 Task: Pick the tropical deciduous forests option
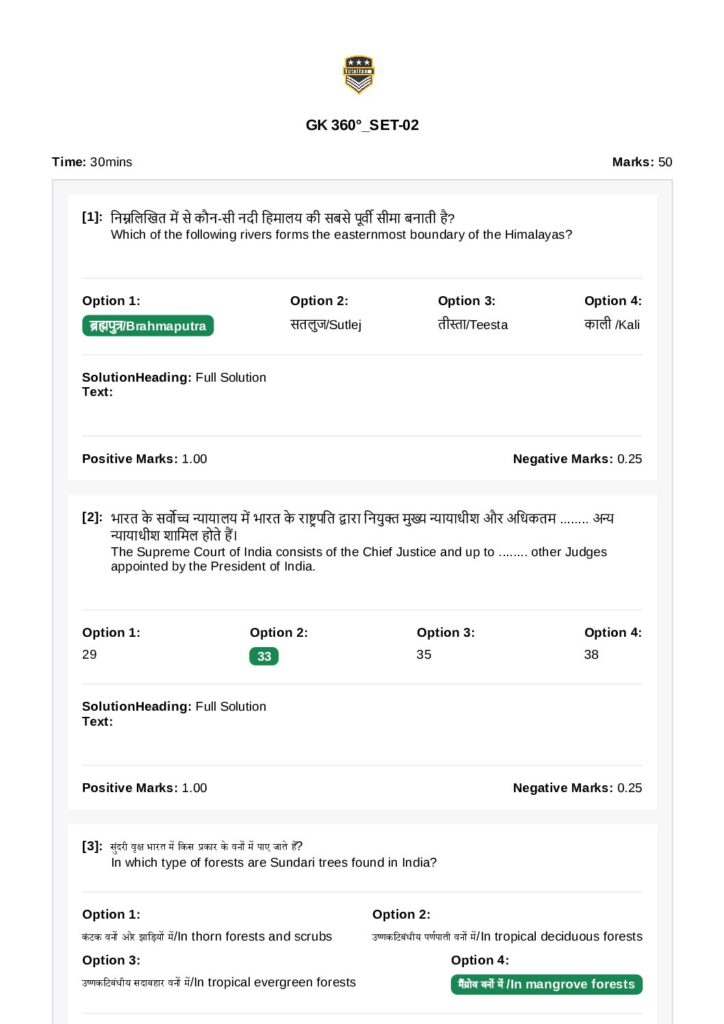(507, 937)
